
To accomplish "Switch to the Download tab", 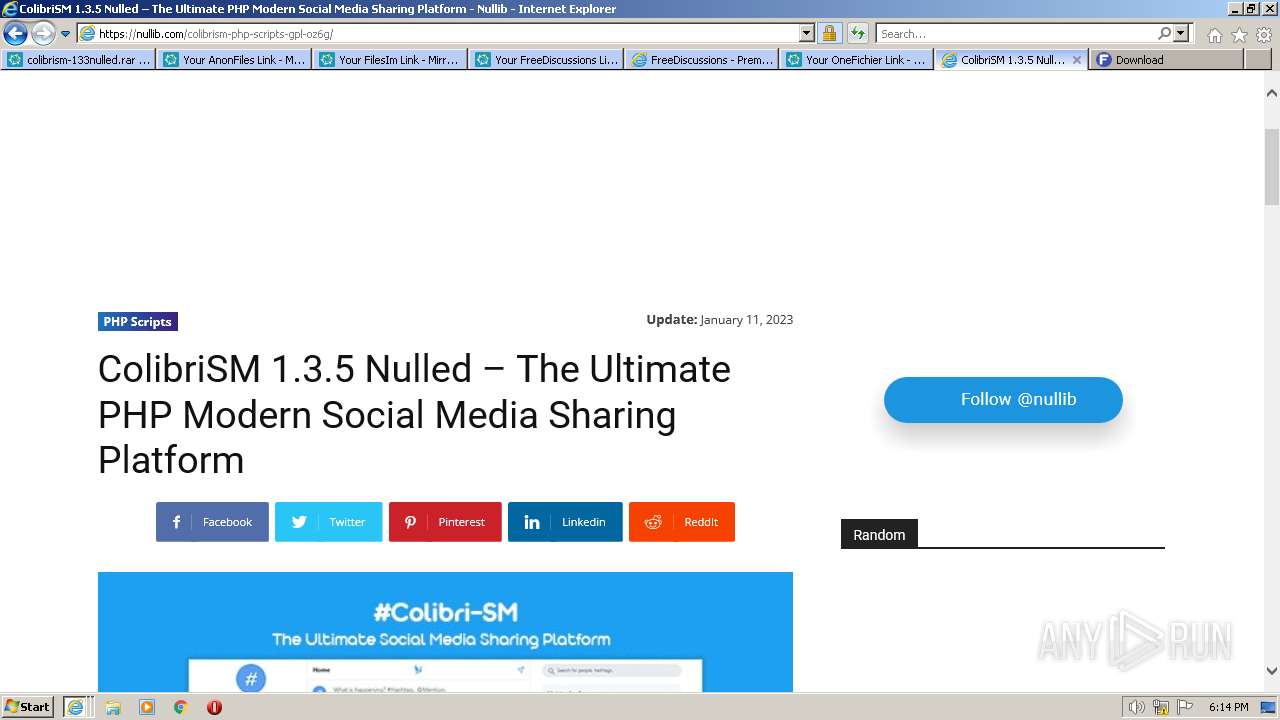I will (x=1167, y=60).
